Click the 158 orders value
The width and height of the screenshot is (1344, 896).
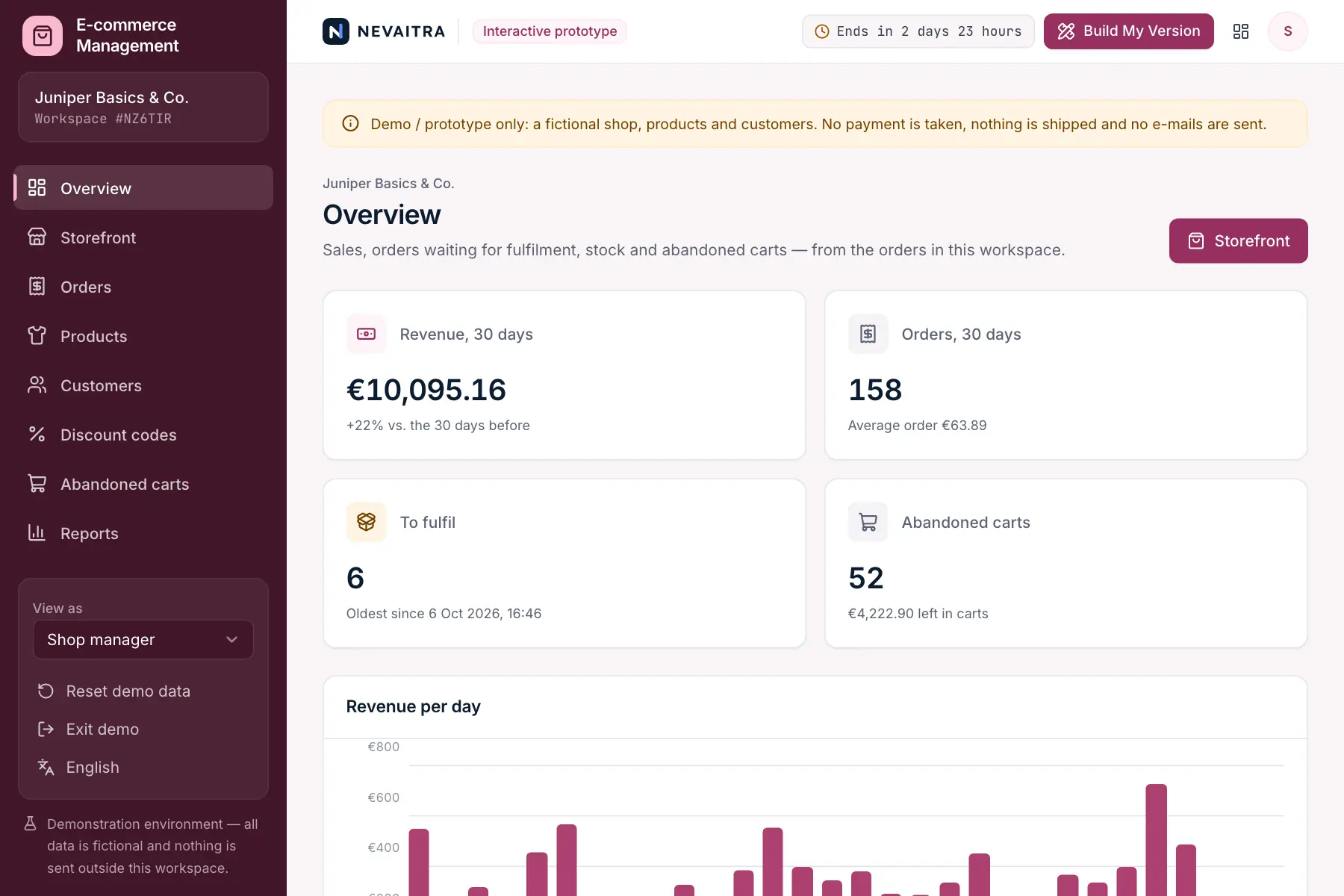[x=875, y=390]
